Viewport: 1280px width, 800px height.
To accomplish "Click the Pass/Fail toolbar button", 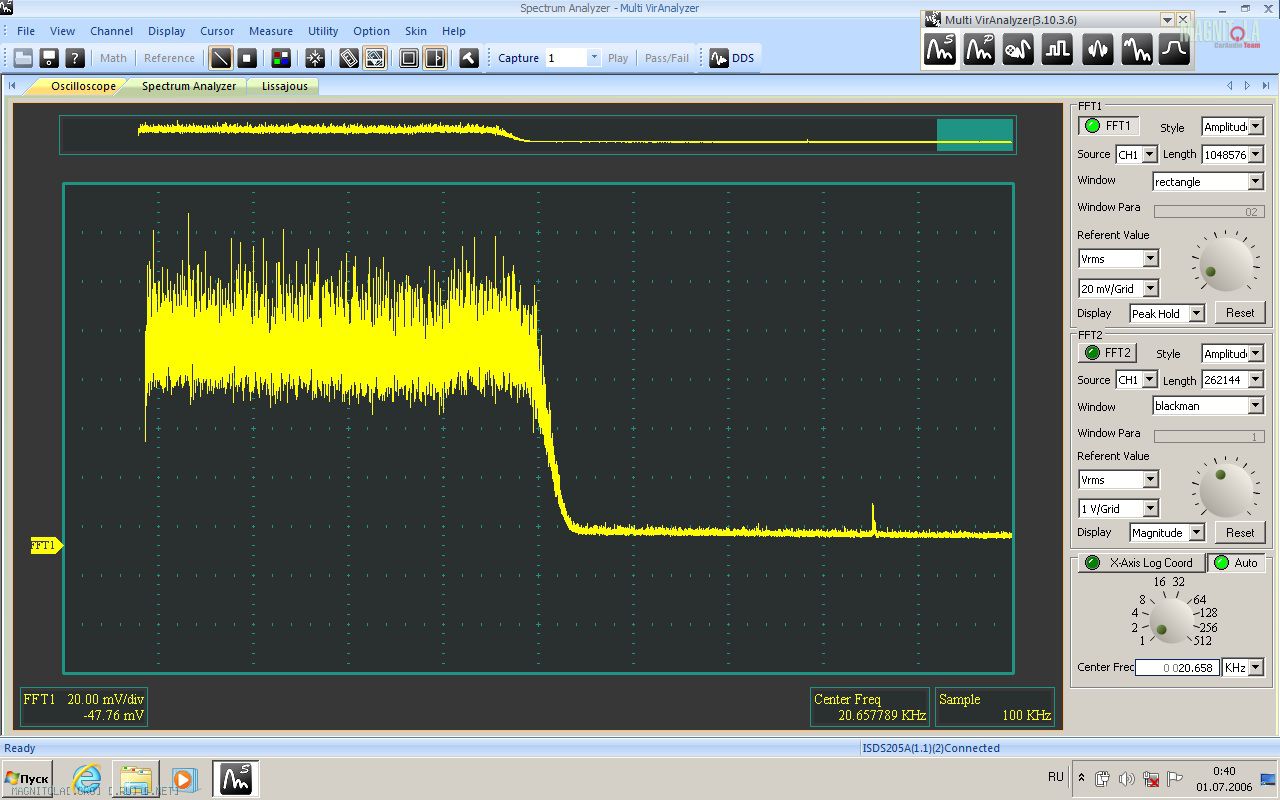I will point(667,58).
